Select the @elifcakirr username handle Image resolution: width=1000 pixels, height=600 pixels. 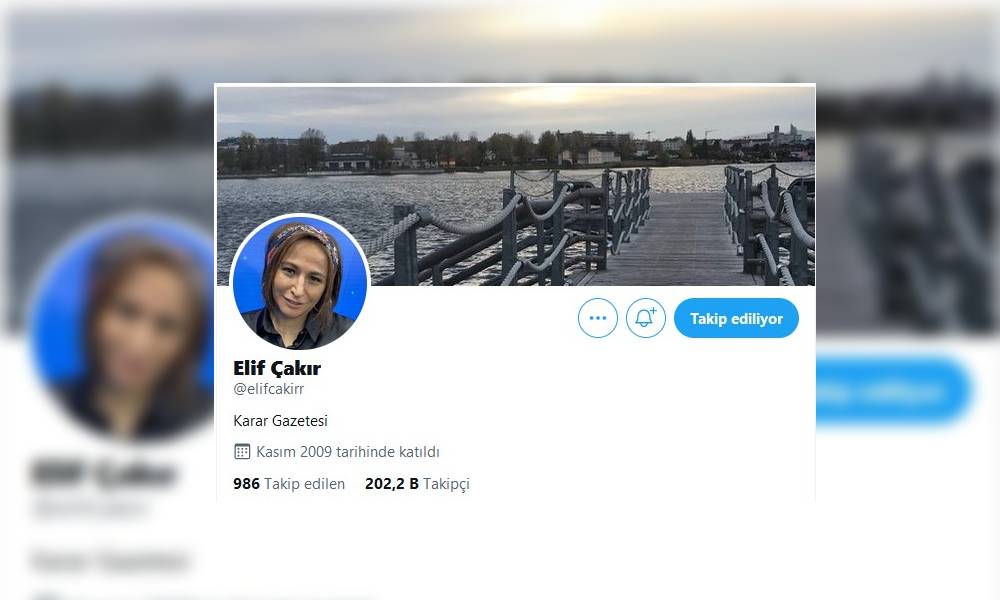pyautogui.click(x=268, y=389)
